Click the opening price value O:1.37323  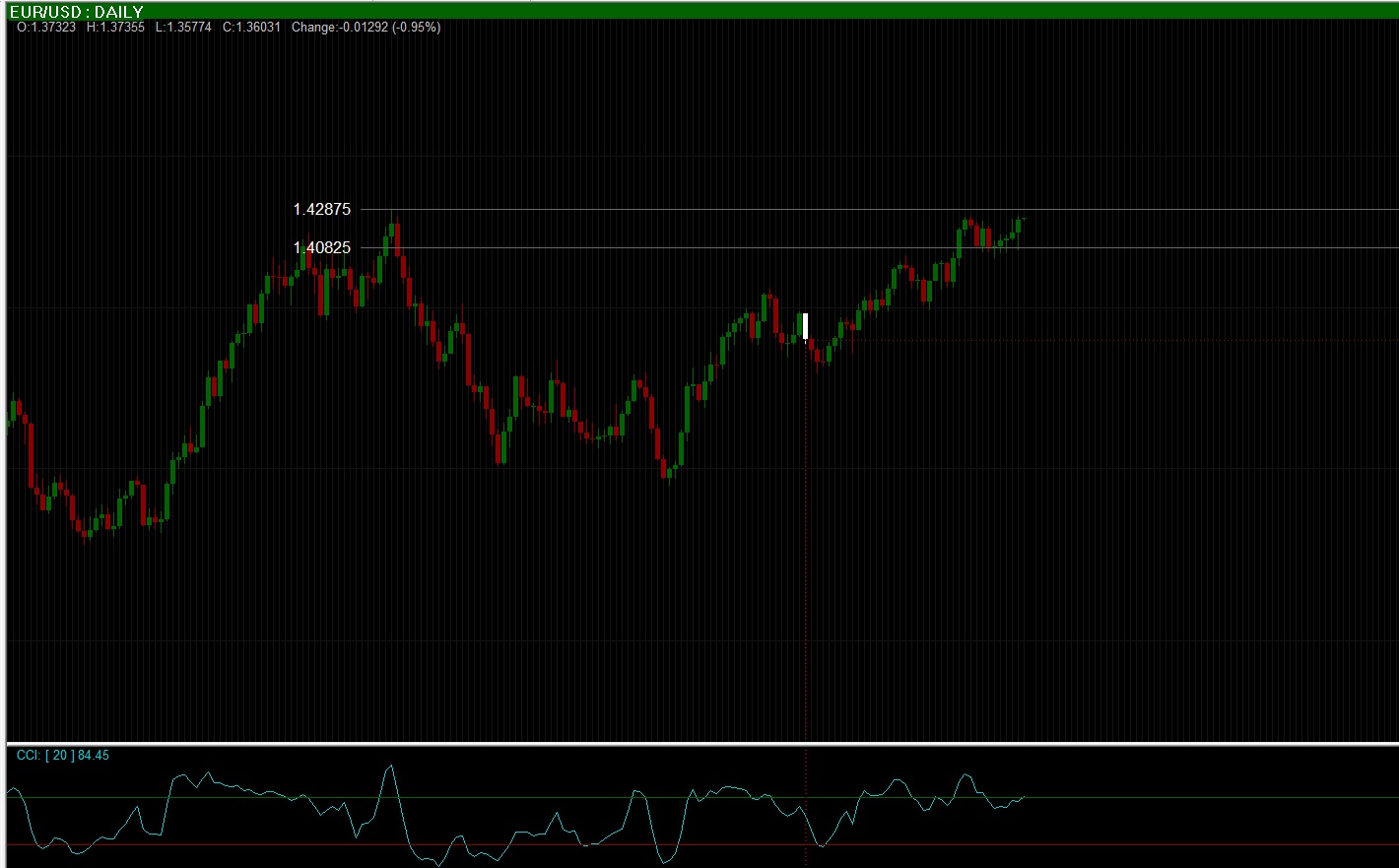(46, 27)
